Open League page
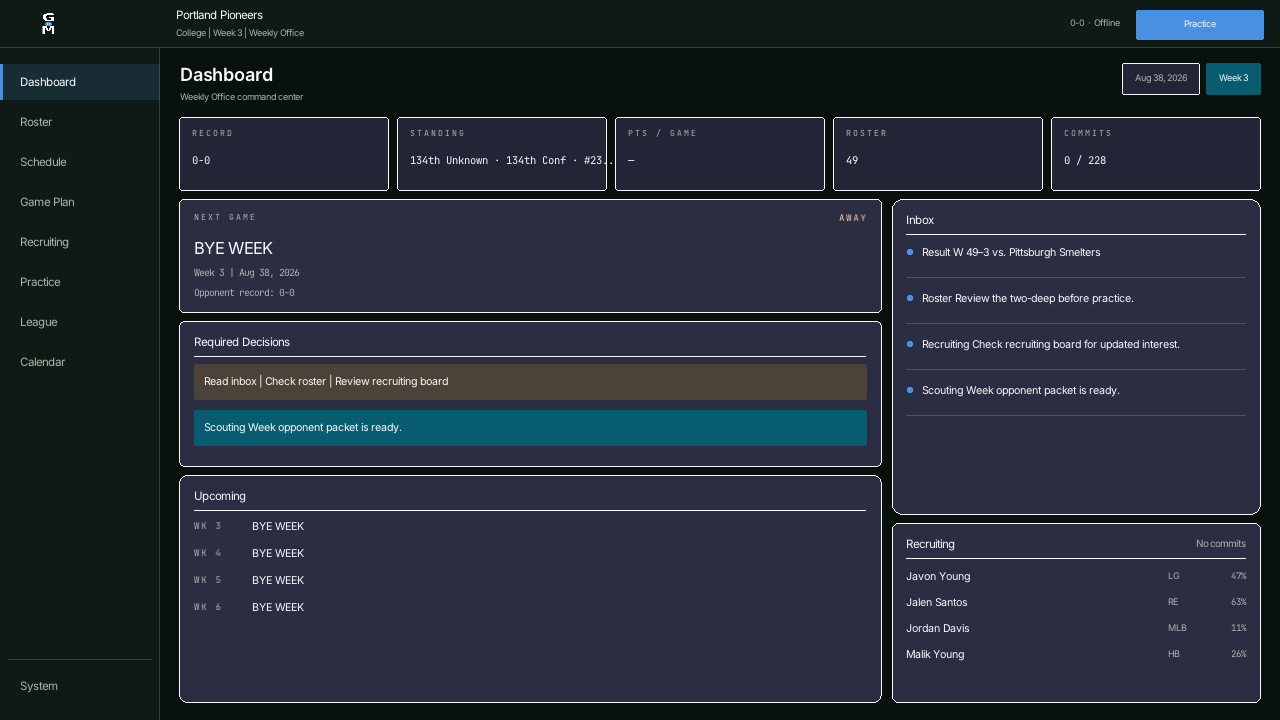Image resolution: width=1280 pixels, height=720 pixels. 80,322
